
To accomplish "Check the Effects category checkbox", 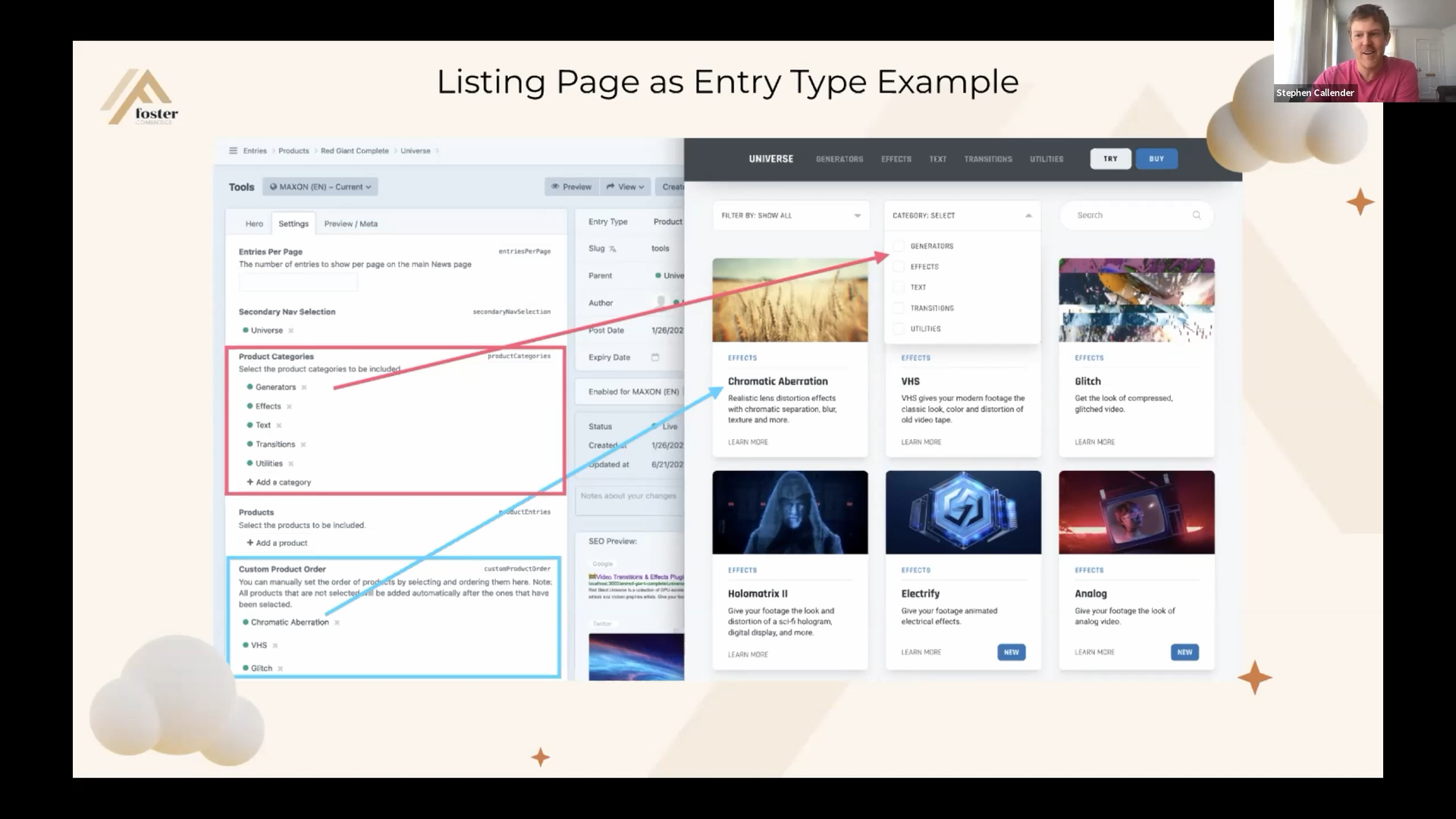I will pyautogui.click(x=899, y=267).
